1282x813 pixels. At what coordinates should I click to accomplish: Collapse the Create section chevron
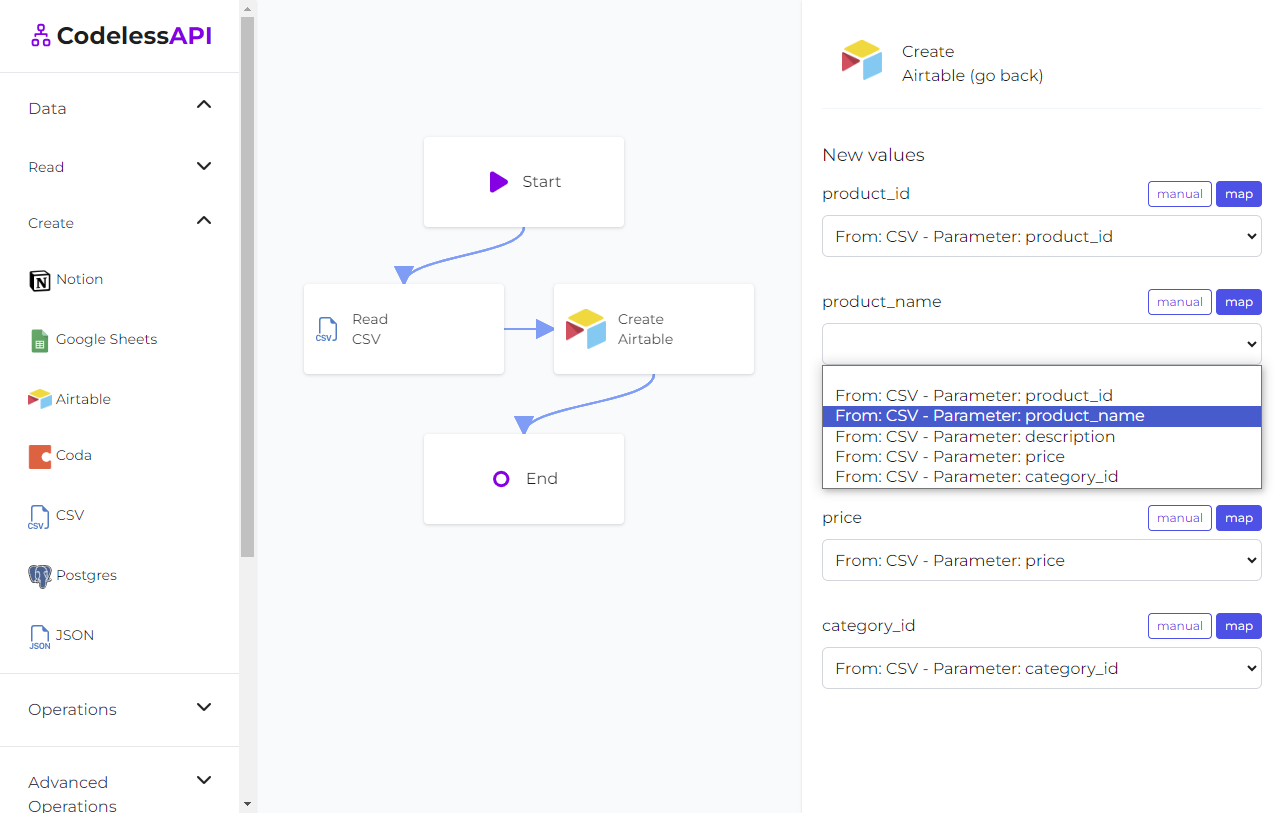tap(204, 220)
